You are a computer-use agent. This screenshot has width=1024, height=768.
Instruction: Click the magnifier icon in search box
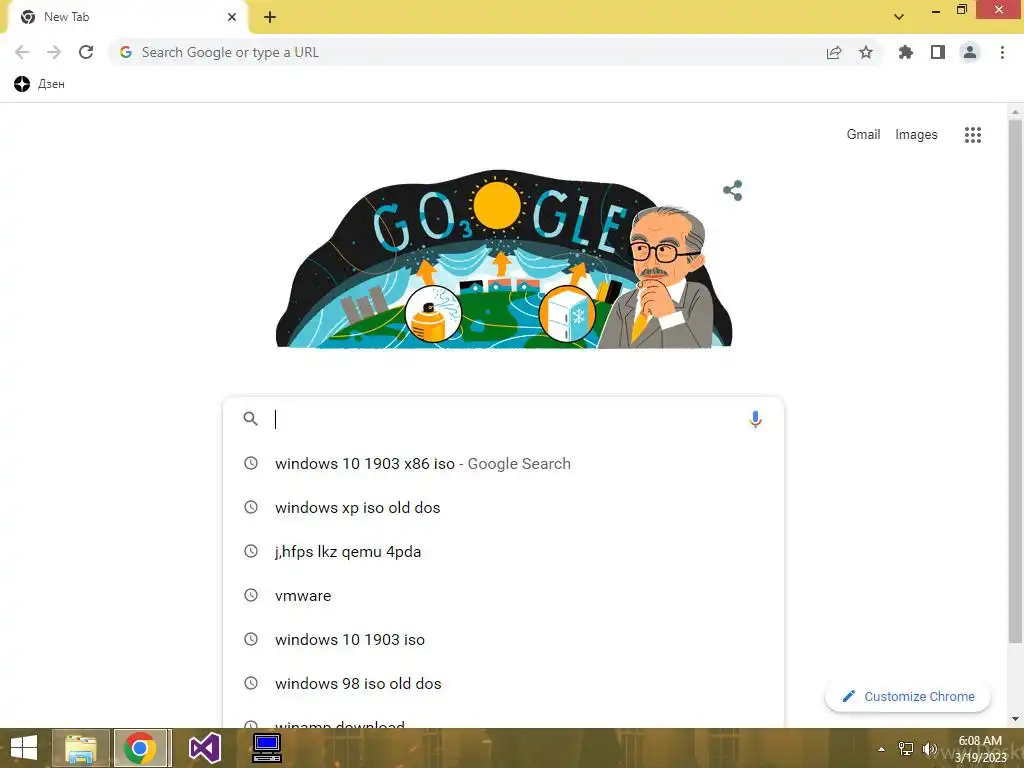click(250, 419)
